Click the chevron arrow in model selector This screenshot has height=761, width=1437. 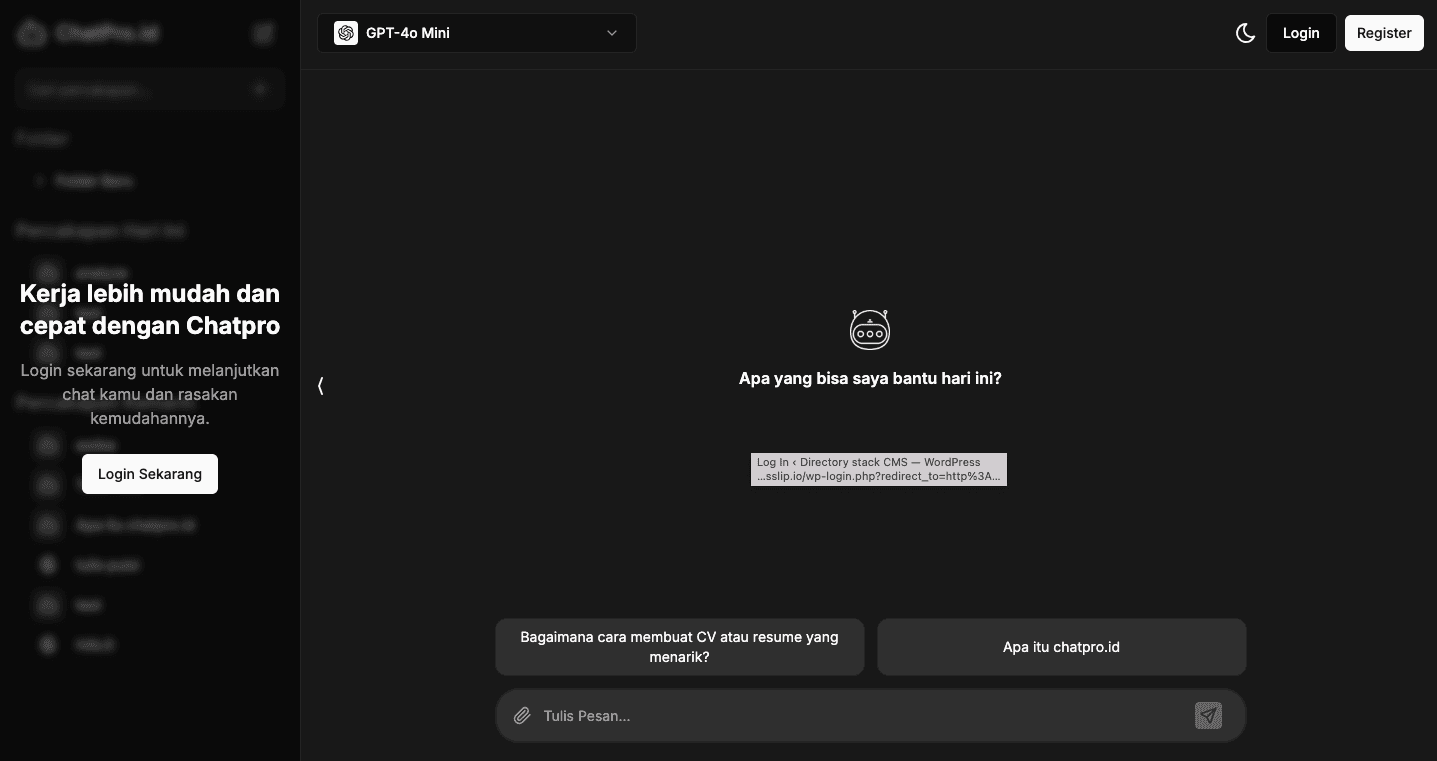(x=612, y=33)
